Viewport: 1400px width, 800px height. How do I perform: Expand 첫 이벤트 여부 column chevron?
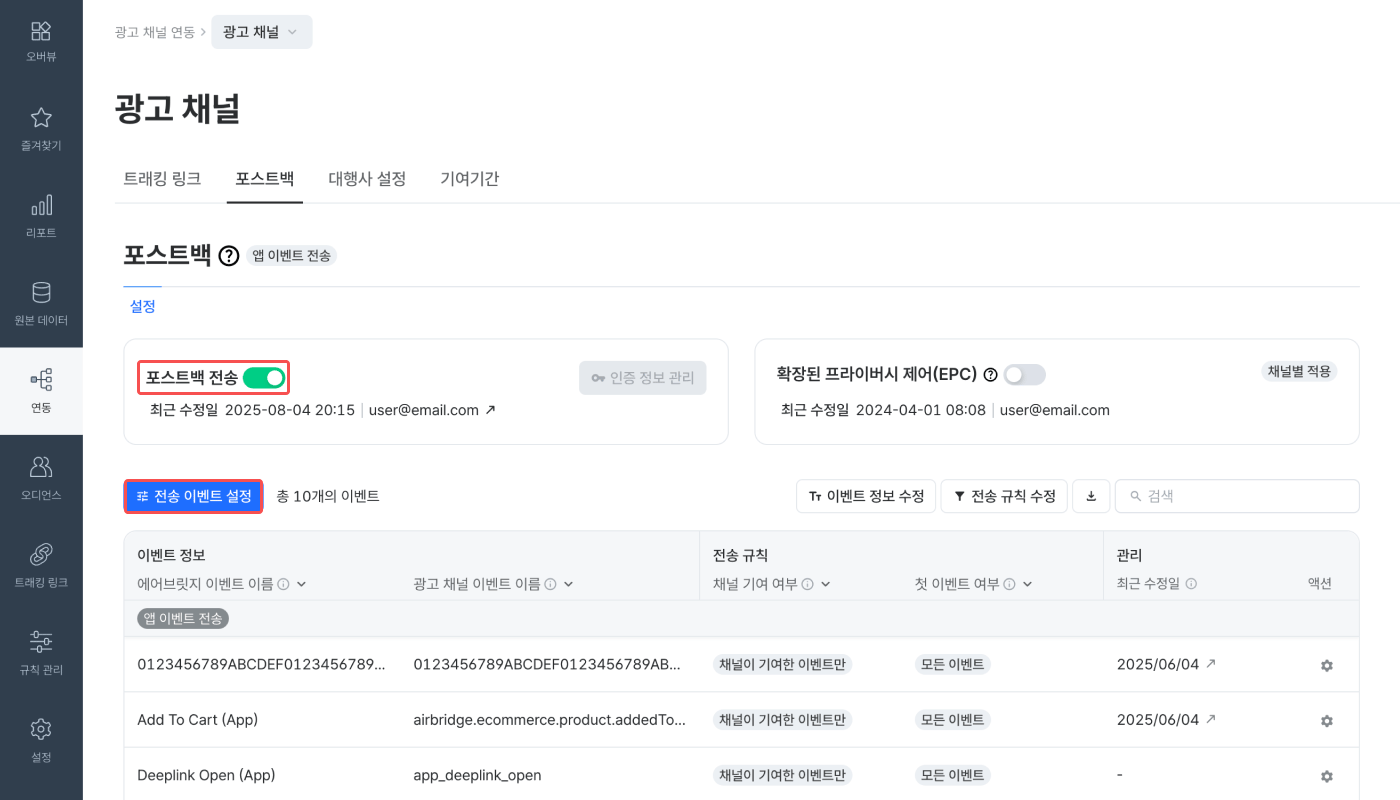click(x=1027, y=584)
